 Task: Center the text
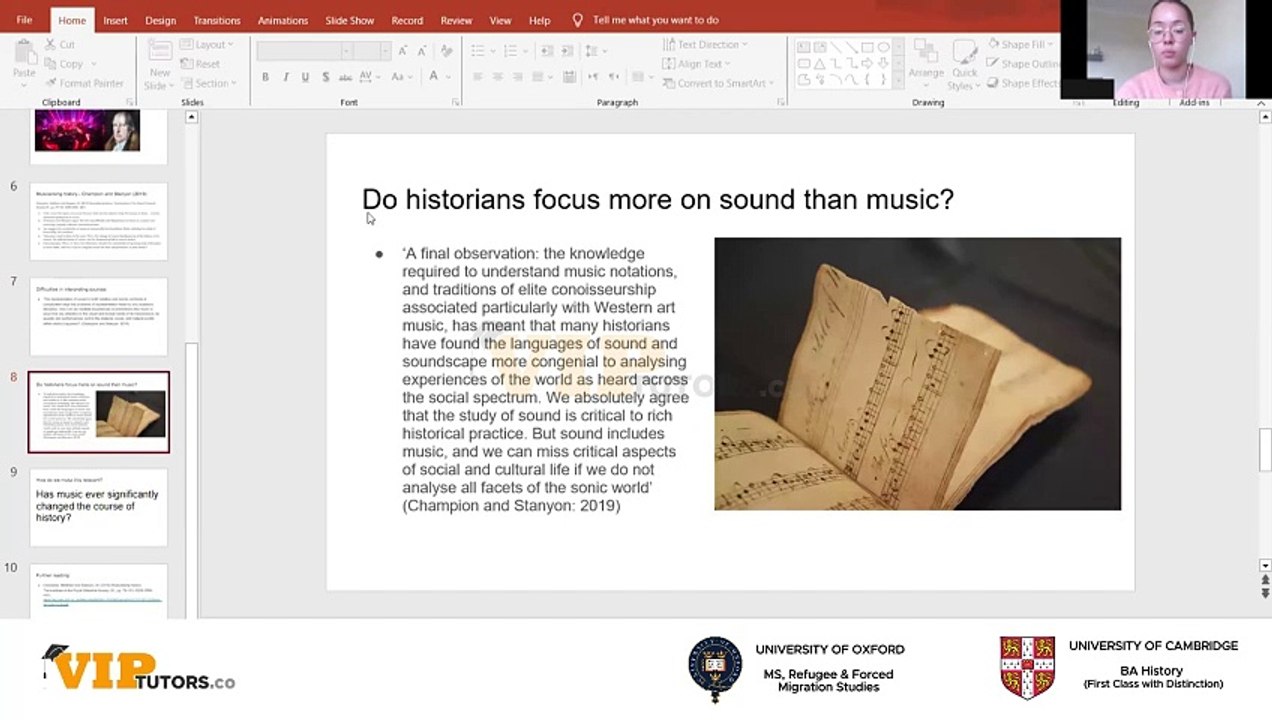pos(500,77)
